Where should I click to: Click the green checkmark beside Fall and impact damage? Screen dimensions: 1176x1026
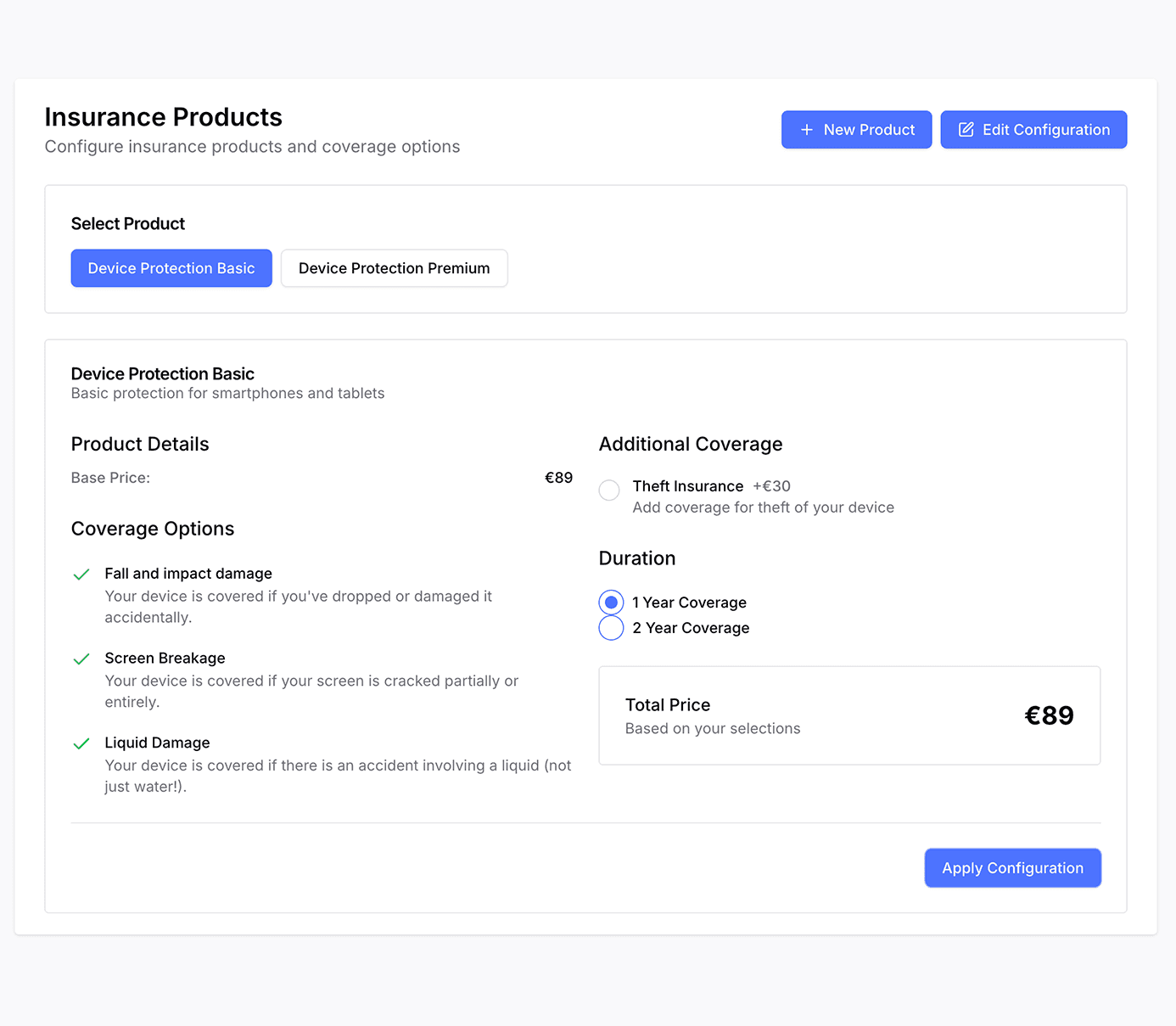[81, 575]
